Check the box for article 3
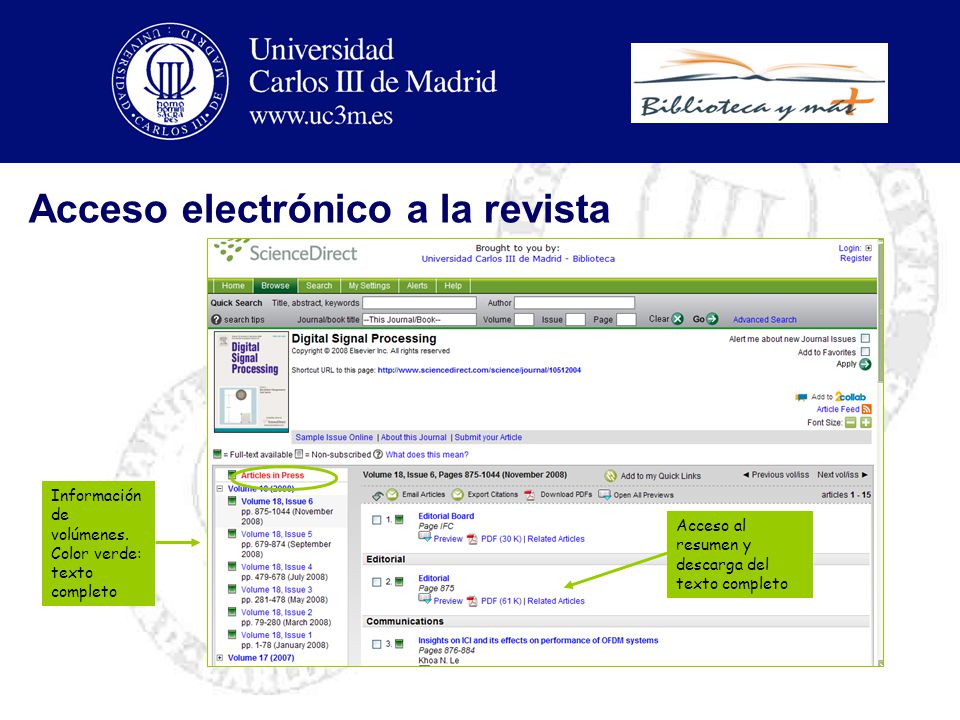 coord(377,644)
